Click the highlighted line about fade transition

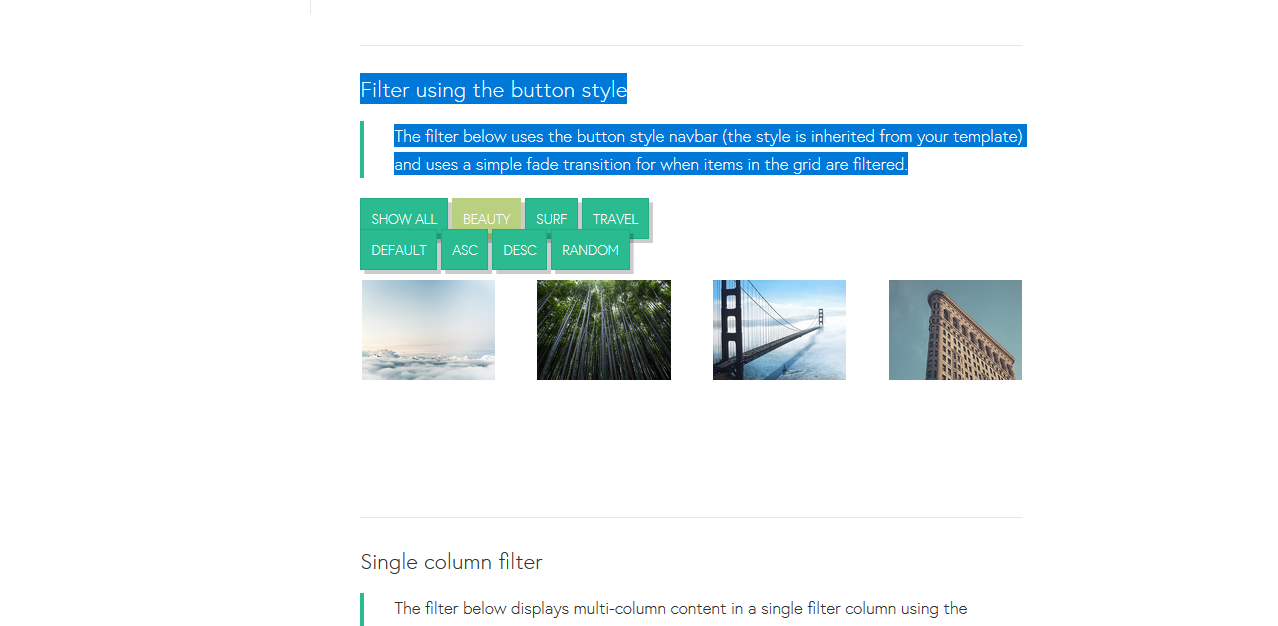click(x=651, y=164)
